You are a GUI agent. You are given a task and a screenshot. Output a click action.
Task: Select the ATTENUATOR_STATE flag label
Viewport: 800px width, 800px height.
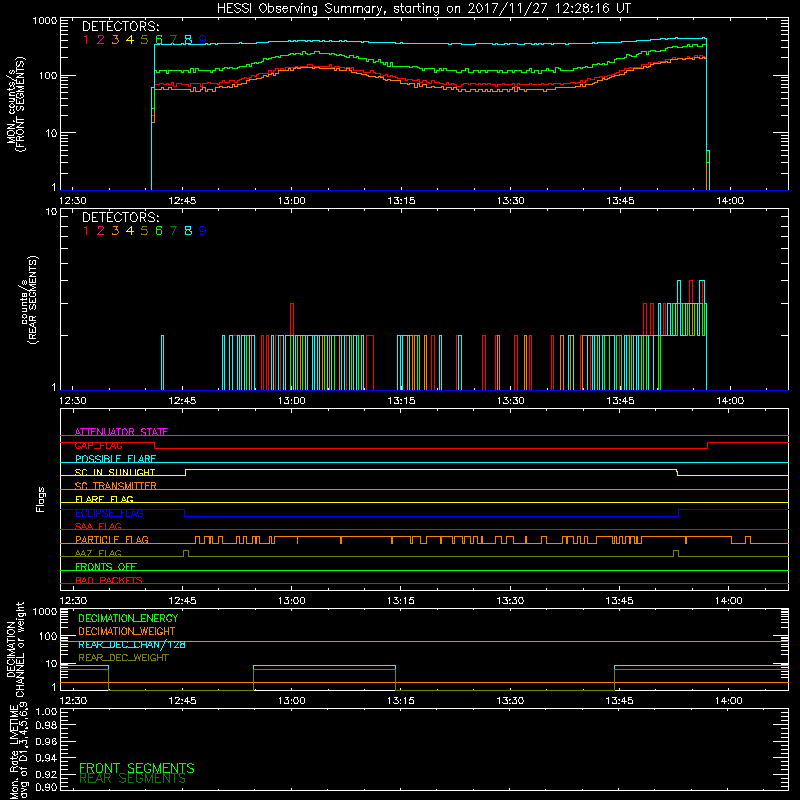(121, 432)
